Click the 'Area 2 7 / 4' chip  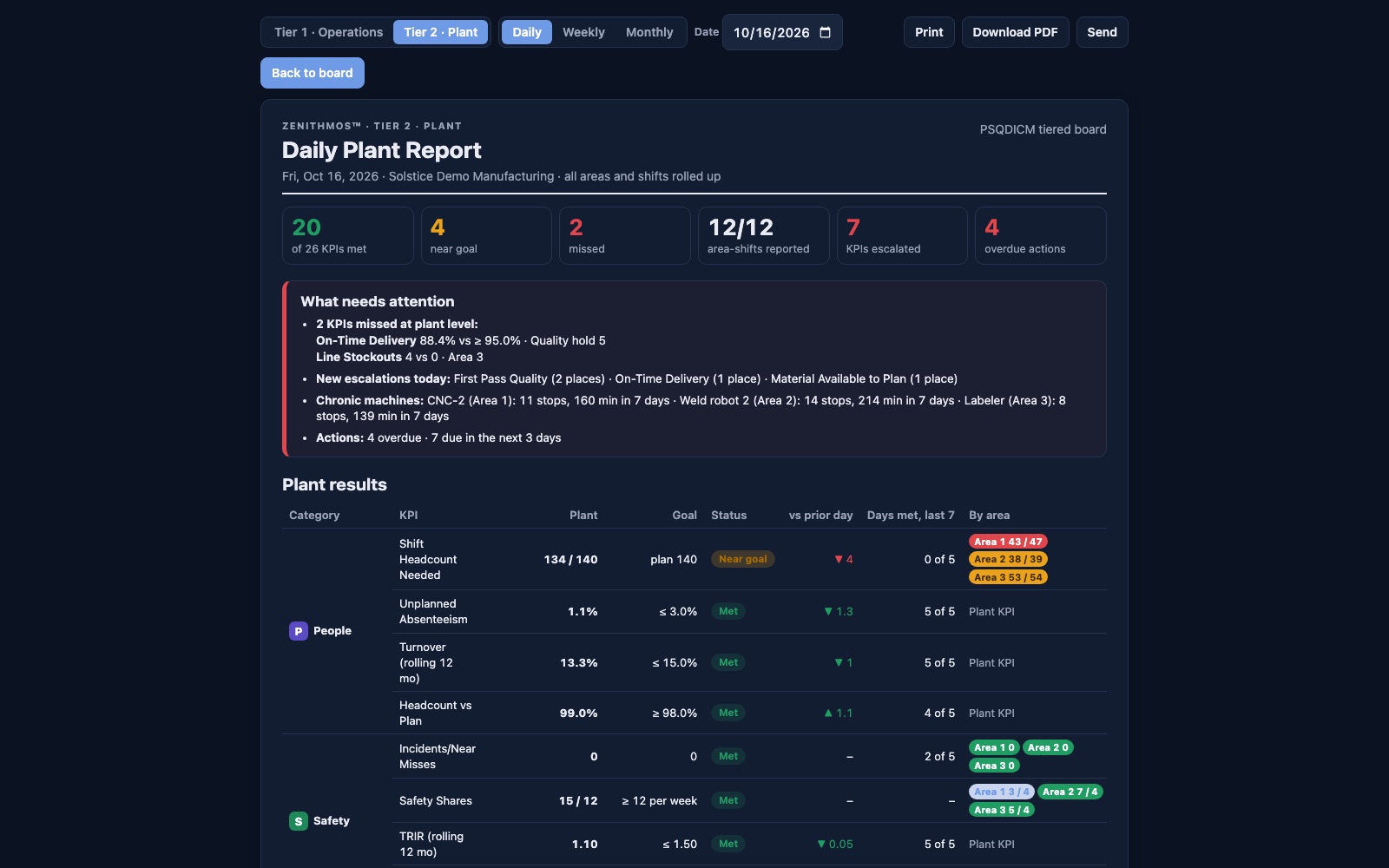coord(1070,792)
